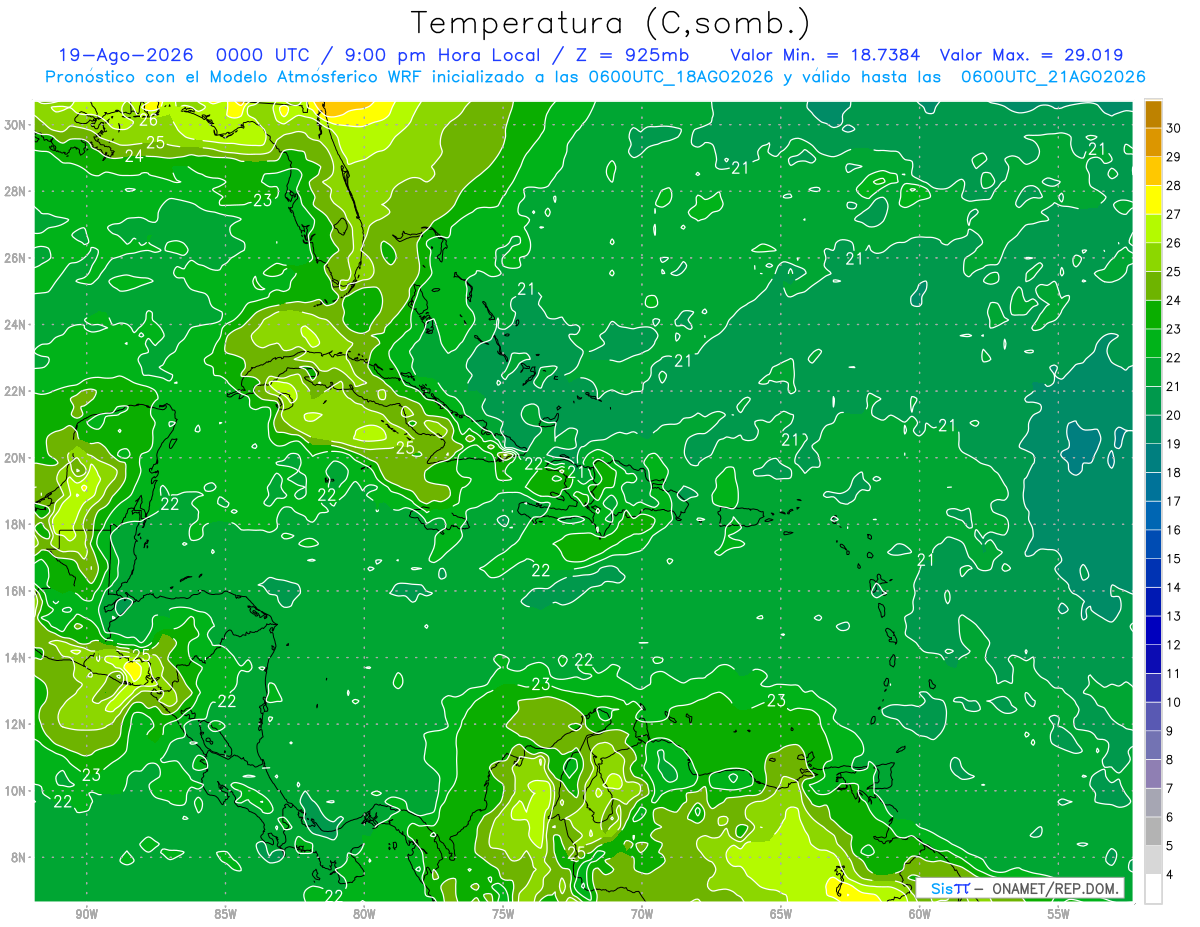Pick the blue color band between 16 and 17

point(1153,516)
